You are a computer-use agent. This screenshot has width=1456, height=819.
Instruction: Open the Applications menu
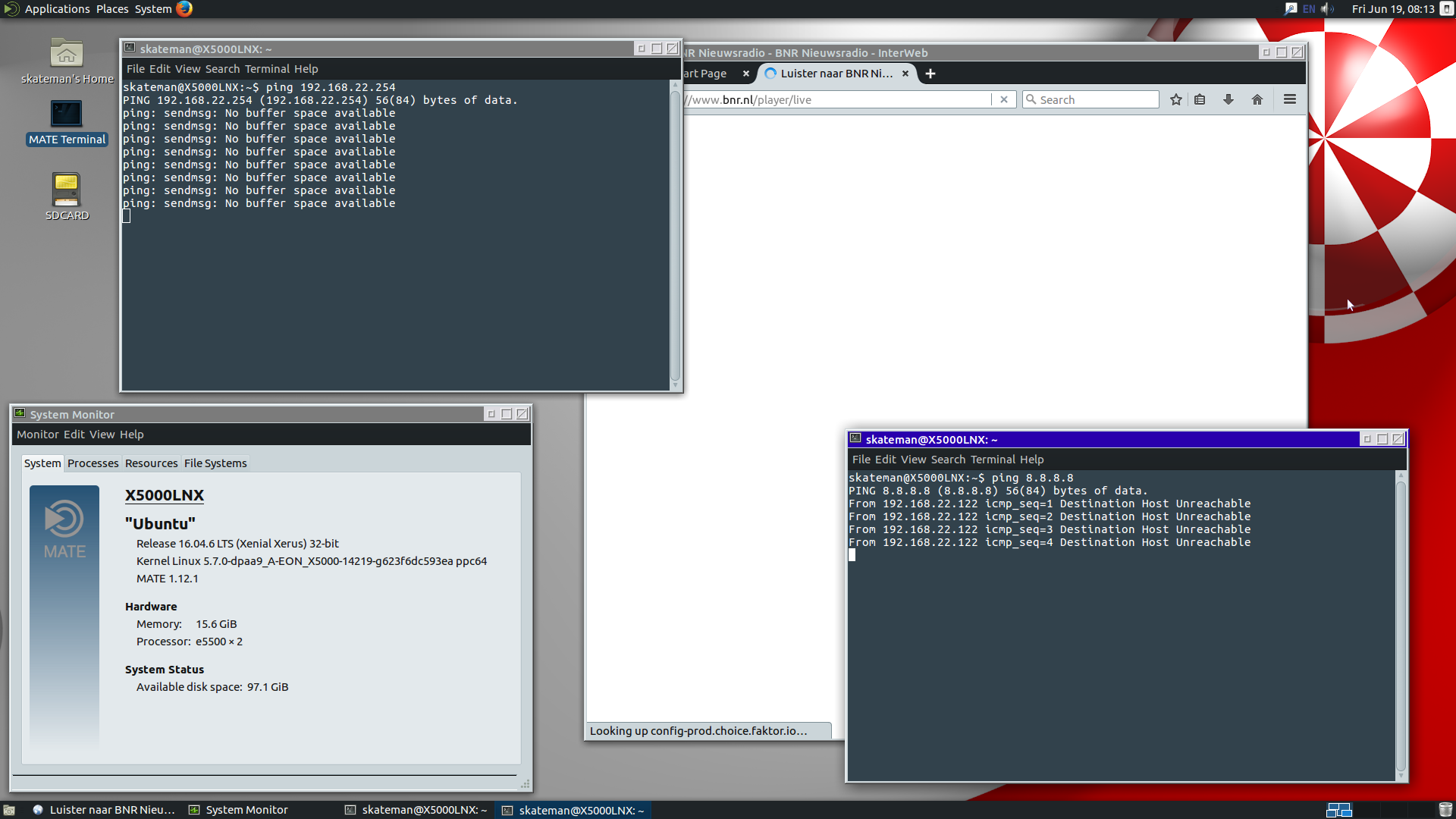(57, 8)
